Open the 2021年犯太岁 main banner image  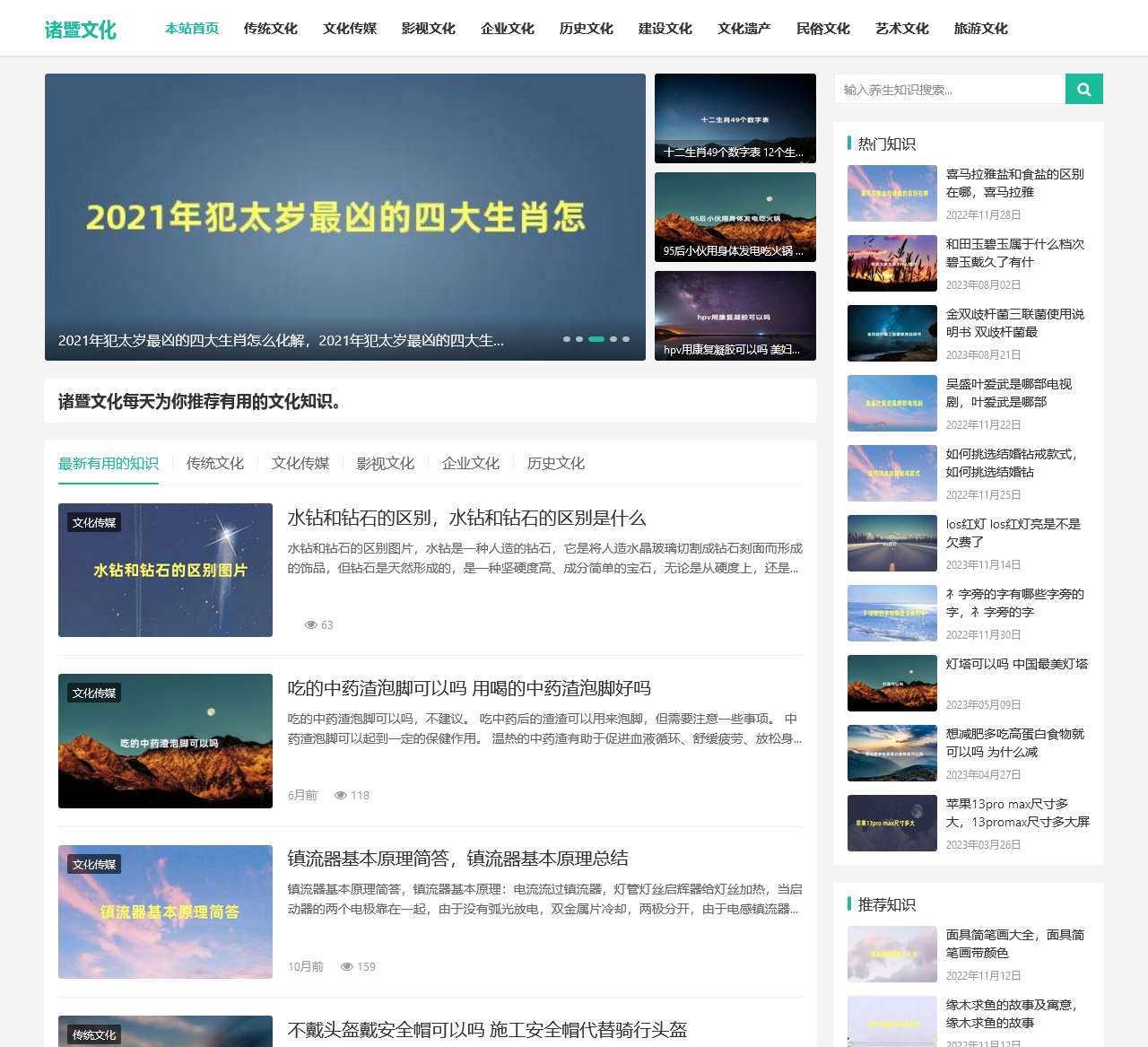click(x=345, y=217)
